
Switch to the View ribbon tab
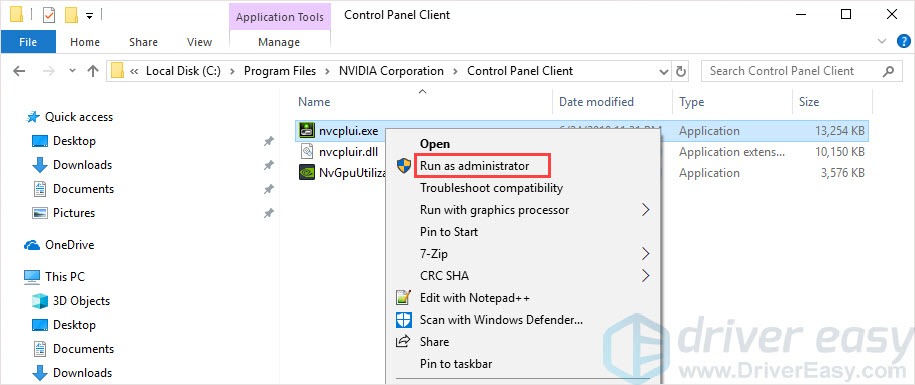click(x=200, y=42)
